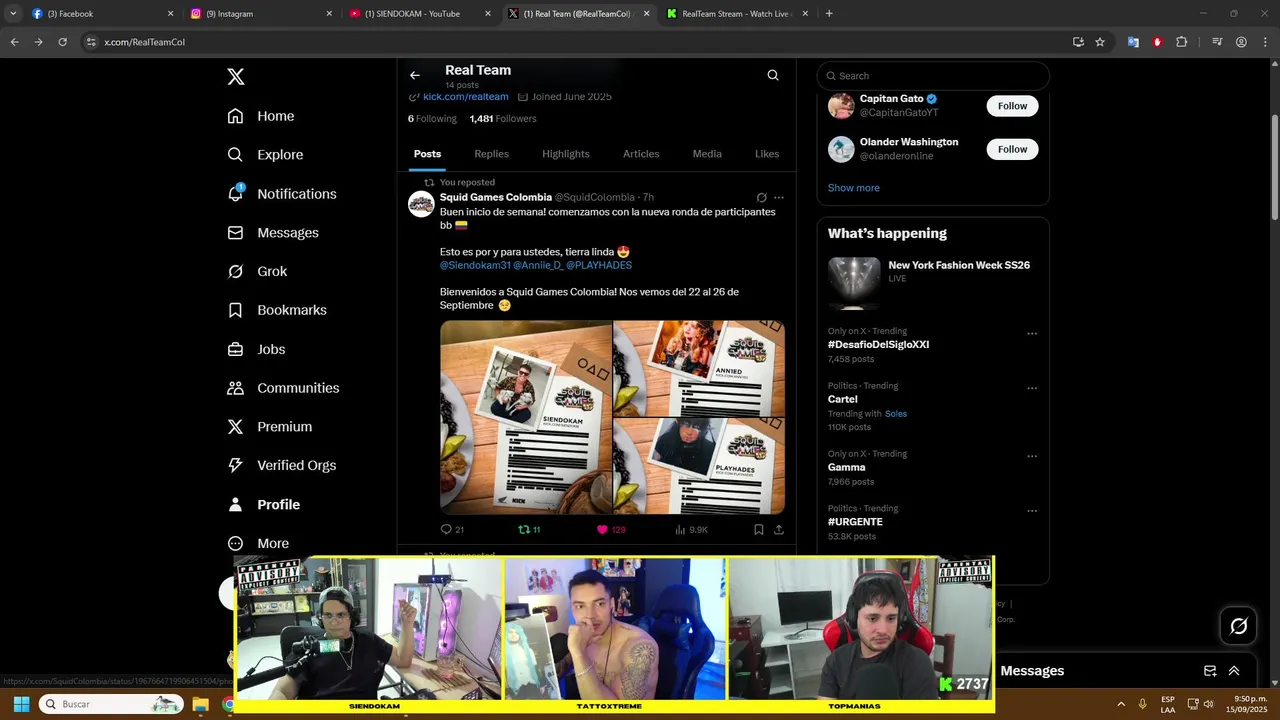Click the ANNIED card image in post
Image resolution: width=1280 pixels, height=720 pixels.
pos(699,368)
